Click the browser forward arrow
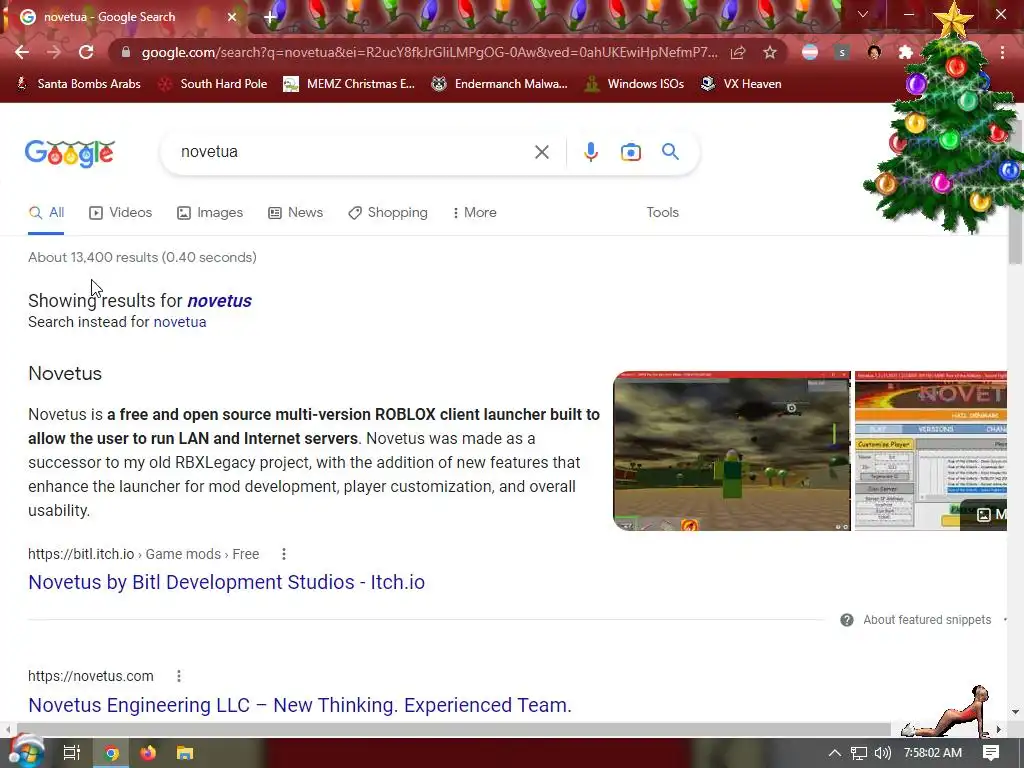1024x768 pixels. pos(54,52)
